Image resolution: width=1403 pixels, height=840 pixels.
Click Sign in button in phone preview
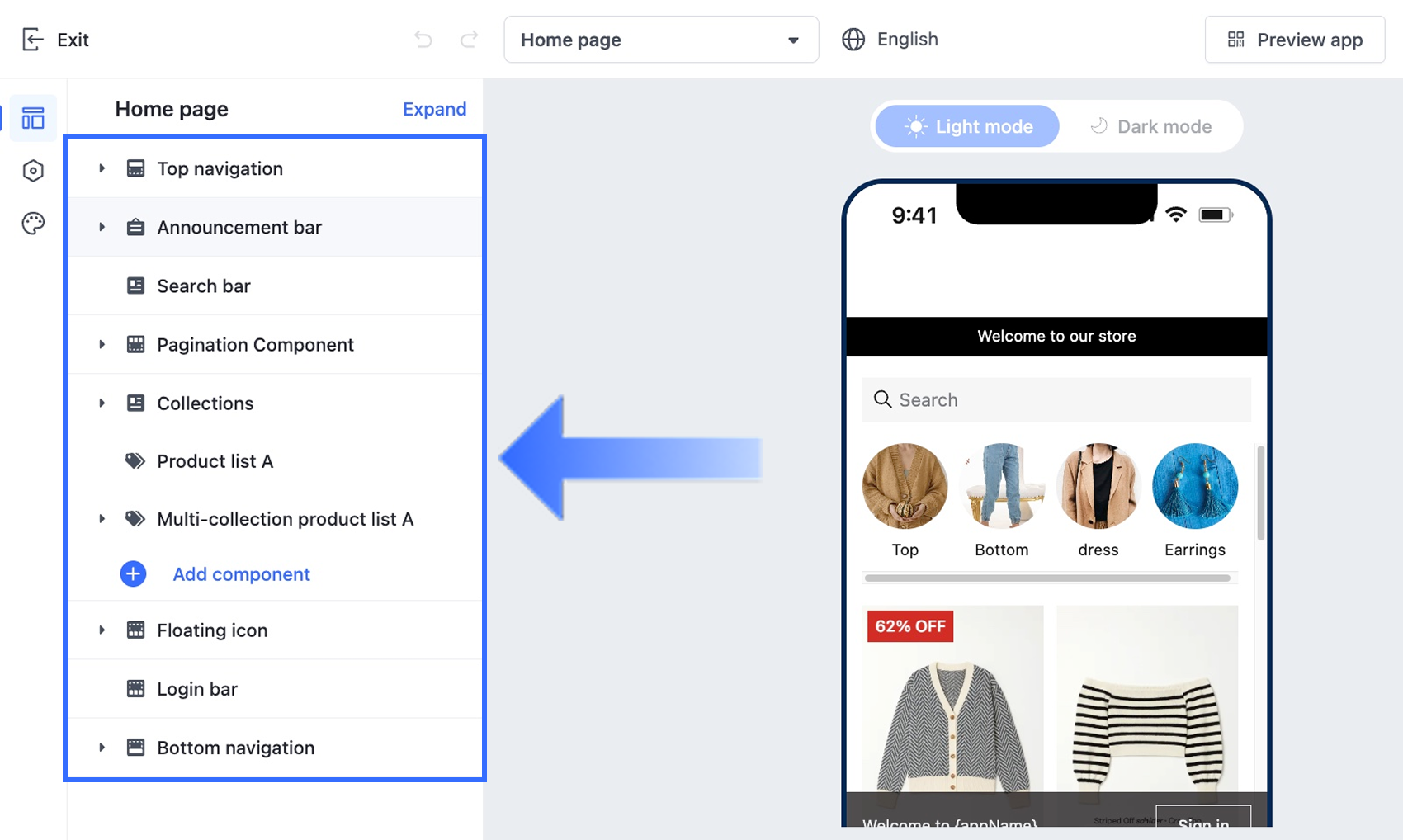click(1203, 816)
